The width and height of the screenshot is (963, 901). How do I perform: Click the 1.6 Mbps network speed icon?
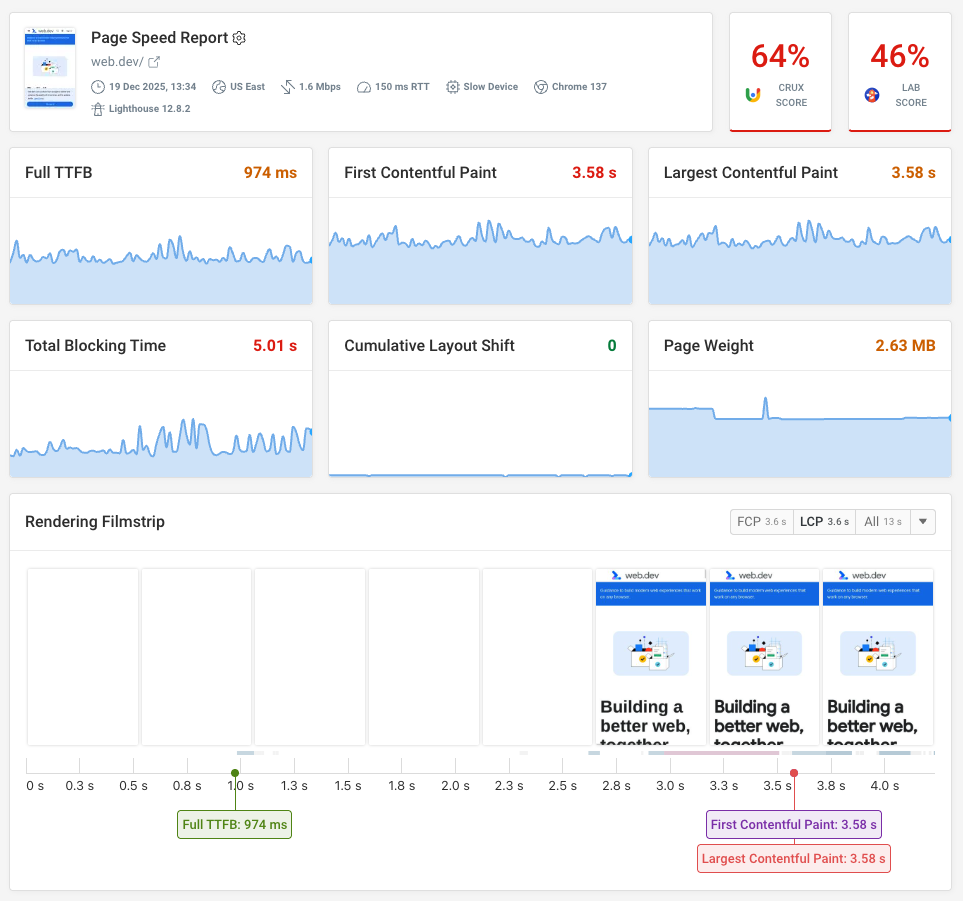pyautogui.click(x=288, y=87)
